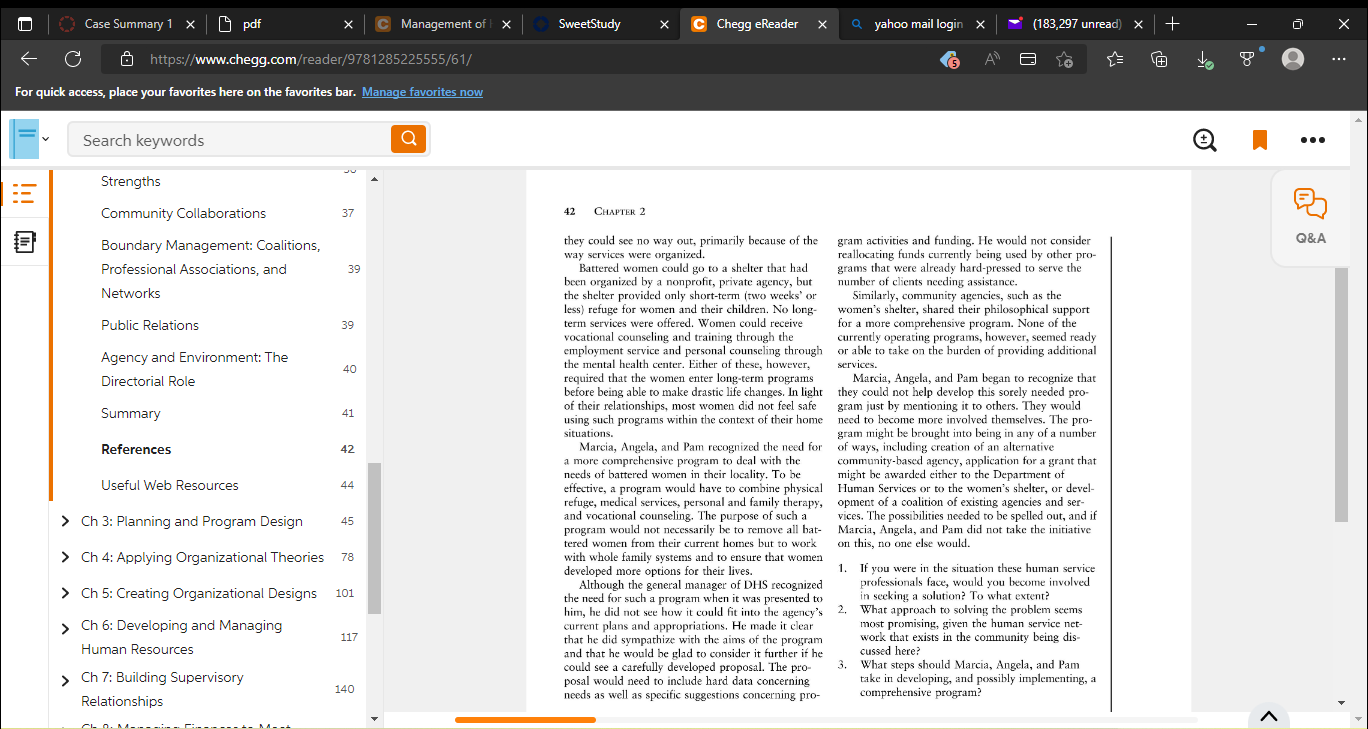Expand Ch 5: Creating Organizational Designs
This screenshot has height=729, width=1368.
[66, 593]
